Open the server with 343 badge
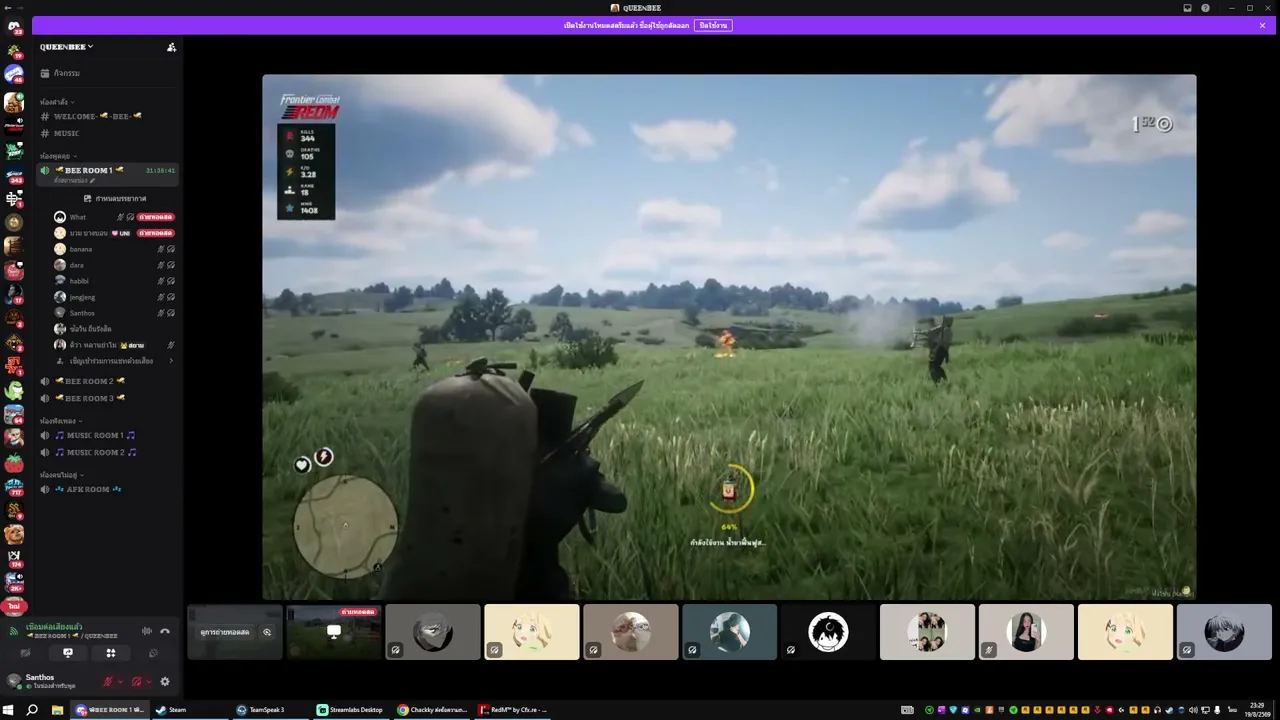The width and height of the screenshot is (1280, 720). tap(14, 175)
